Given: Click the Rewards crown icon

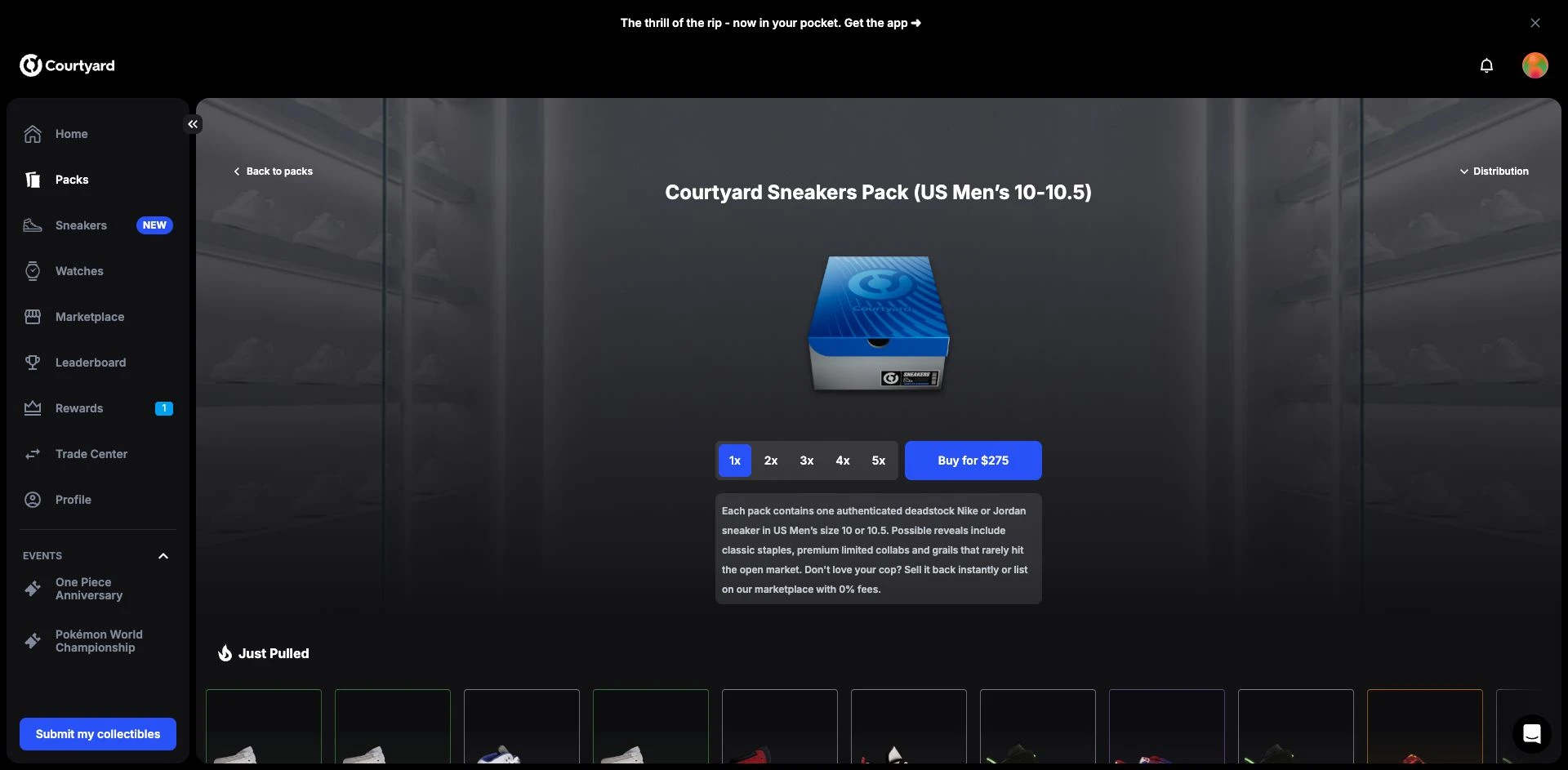Looking at the screenshot, I should pyautogui.click(x=33, y=408).
